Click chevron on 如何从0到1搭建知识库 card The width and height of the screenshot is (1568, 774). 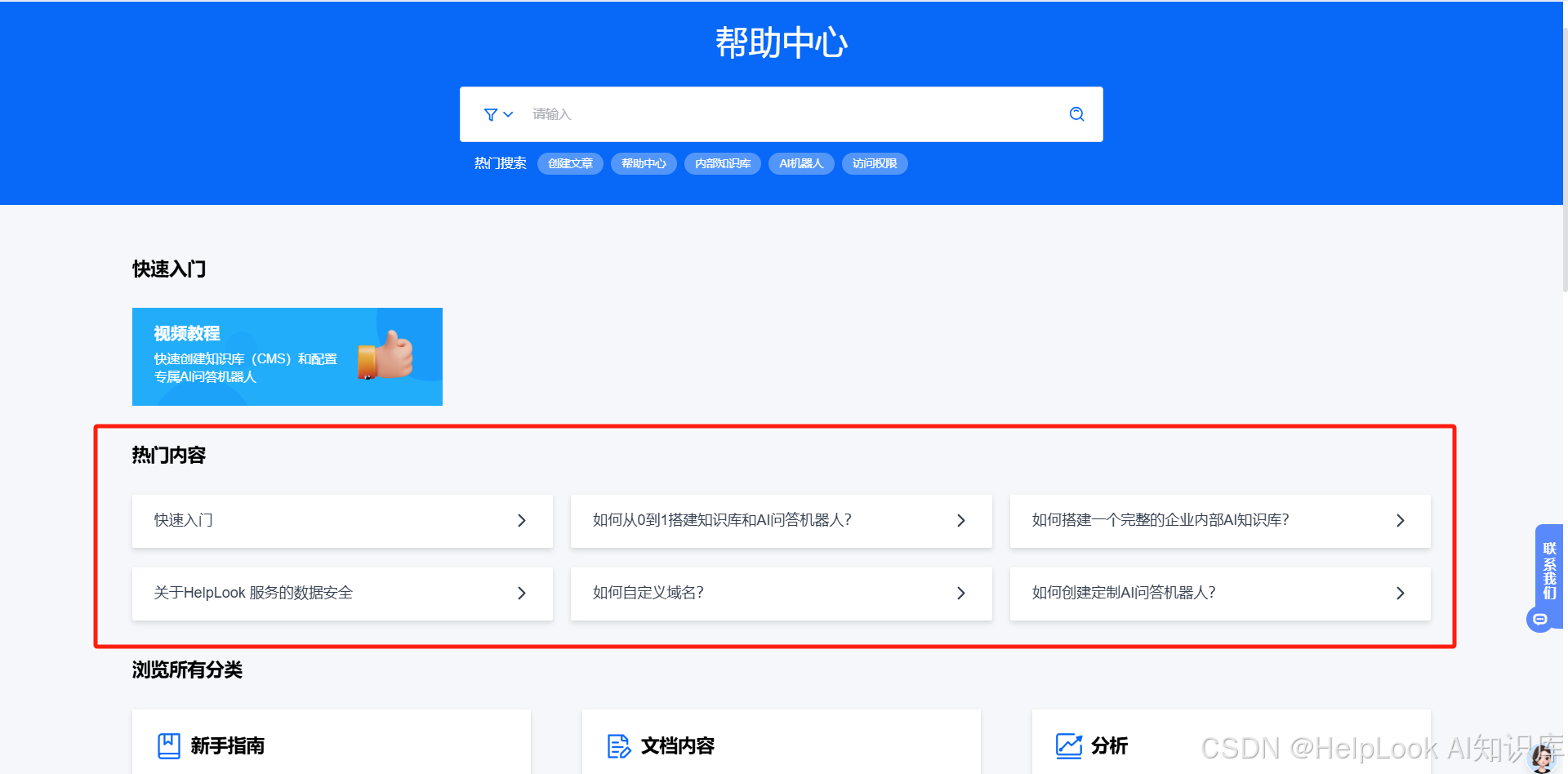[x=961, y=521]
